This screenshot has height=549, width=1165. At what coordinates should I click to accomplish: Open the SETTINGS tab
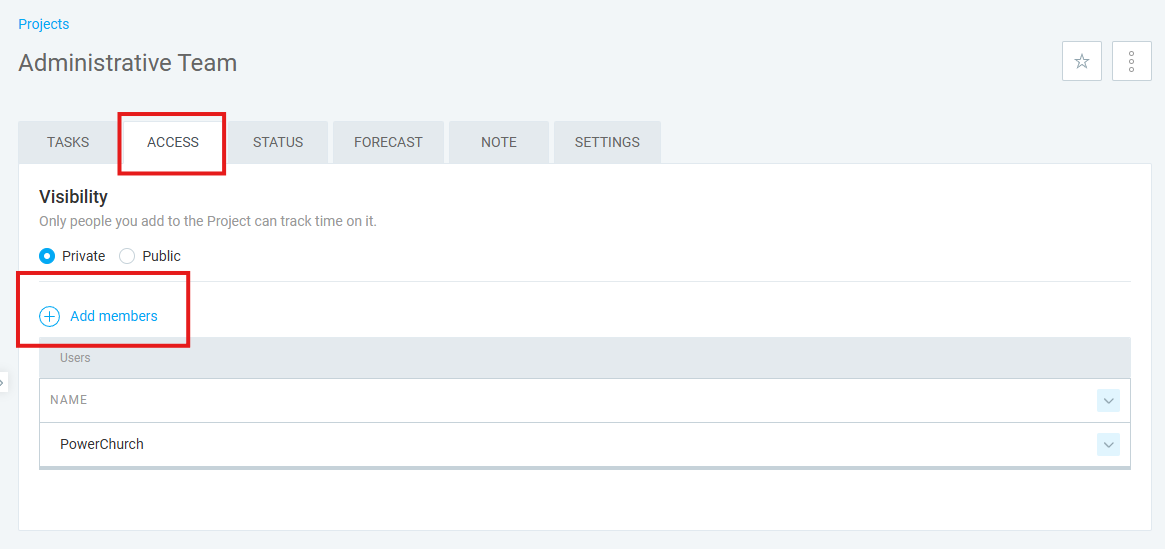click(x=607, y=143)
